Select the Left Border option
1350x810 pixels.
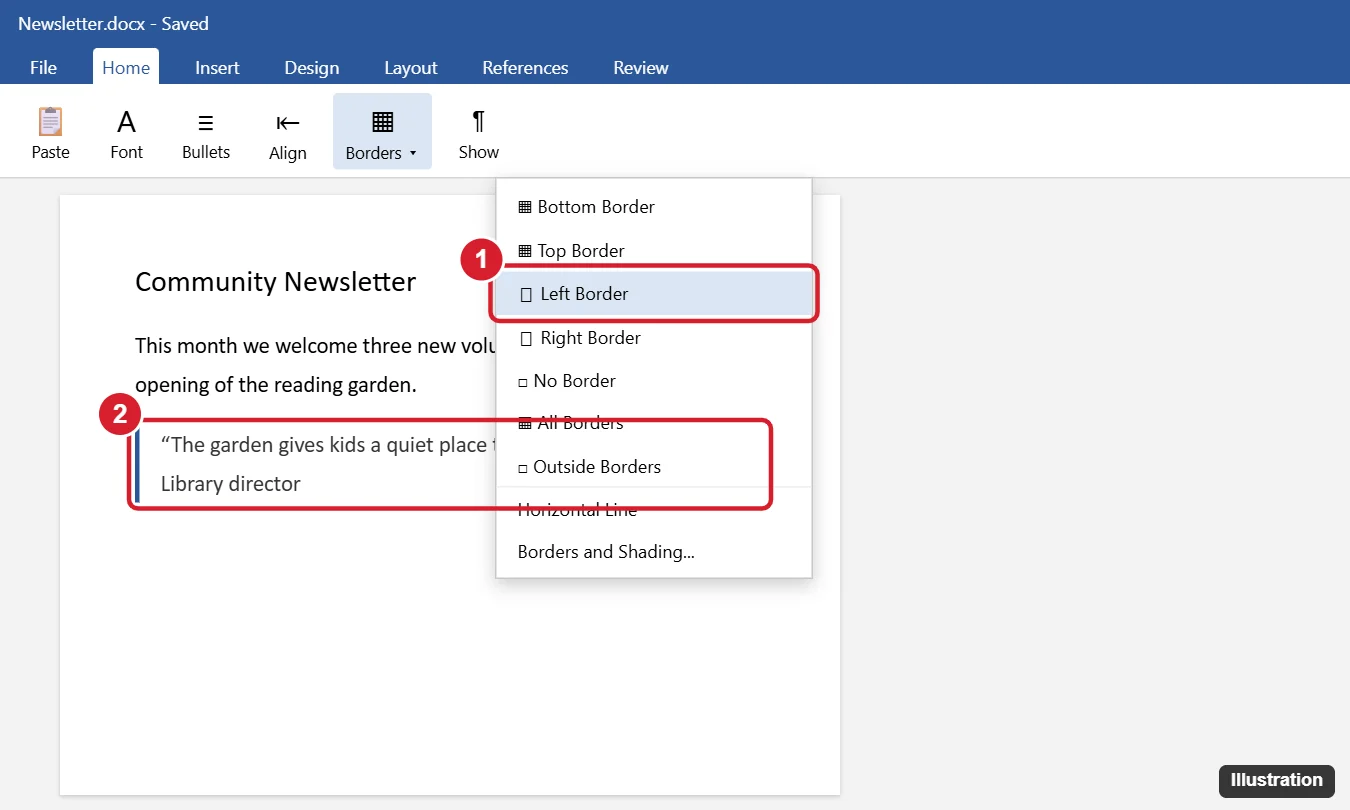(654, 294)
